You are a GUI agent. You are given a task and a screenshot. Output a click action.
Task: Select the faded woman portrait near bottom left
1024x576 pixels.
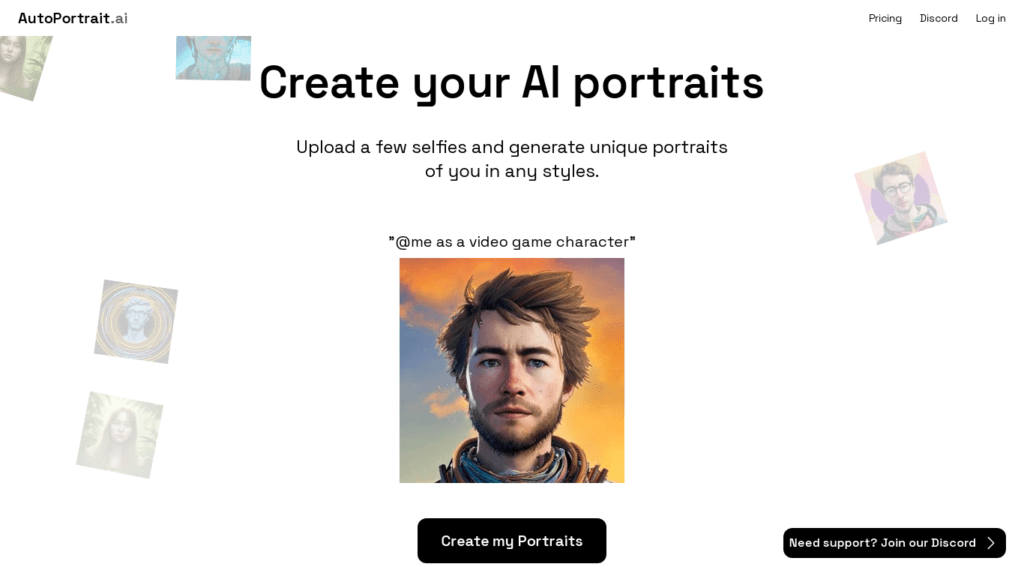[x=120, y=436]
